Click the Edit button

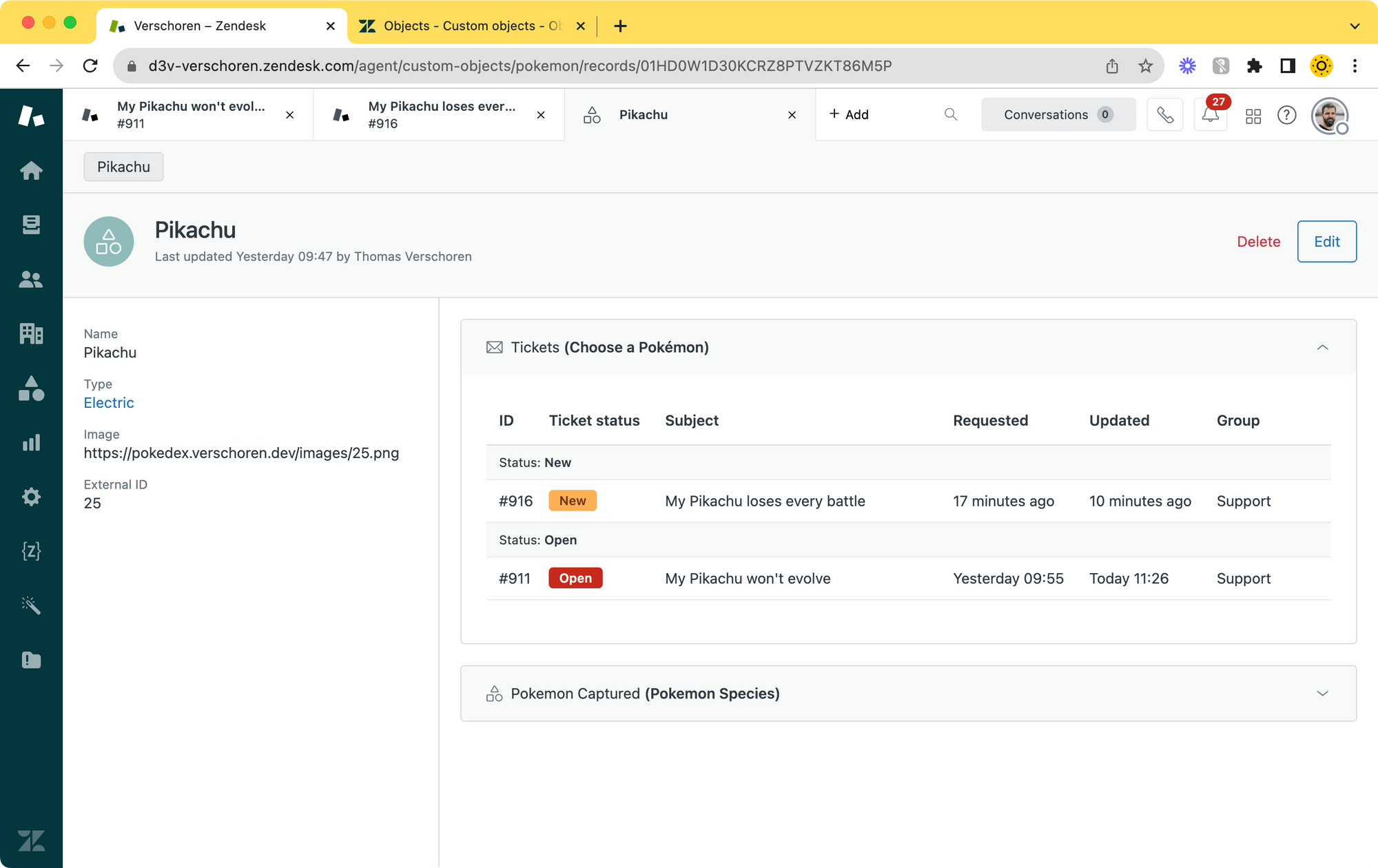click(1326, 242)
